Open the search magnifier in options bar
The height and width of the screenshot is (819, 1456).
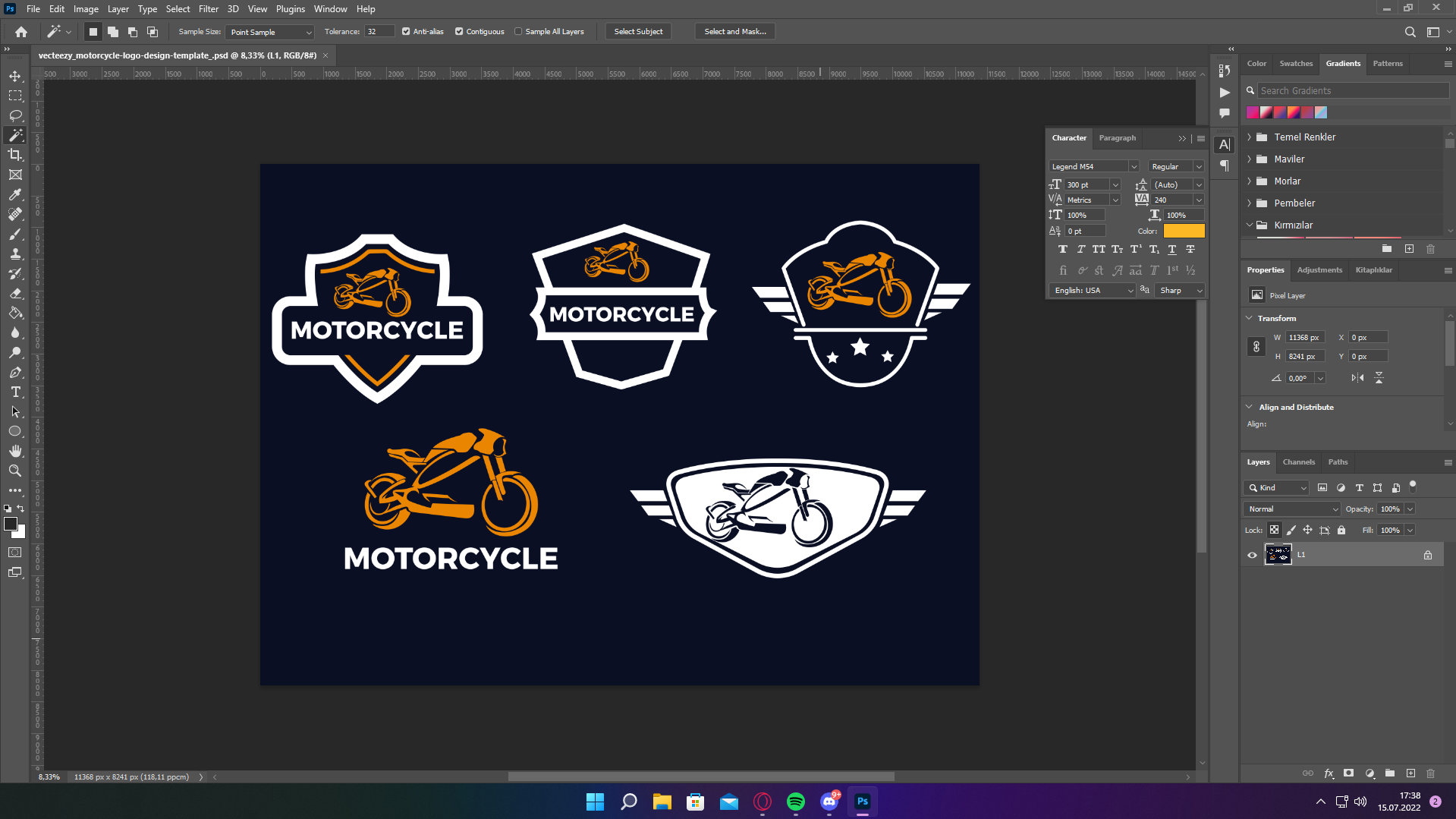tap(1410, 32)
